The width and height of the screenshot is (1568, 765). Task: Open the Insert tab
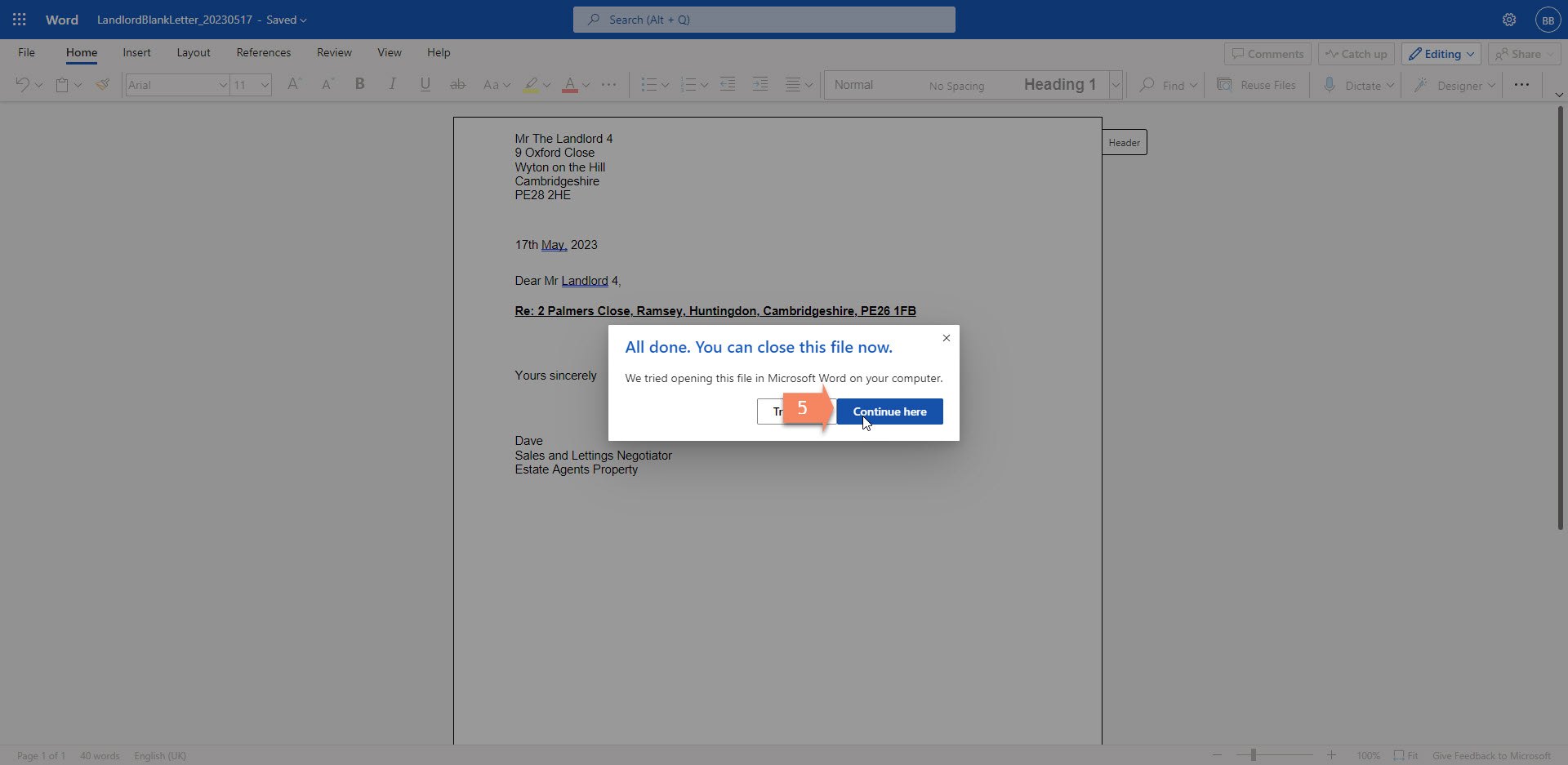(136, 52)
